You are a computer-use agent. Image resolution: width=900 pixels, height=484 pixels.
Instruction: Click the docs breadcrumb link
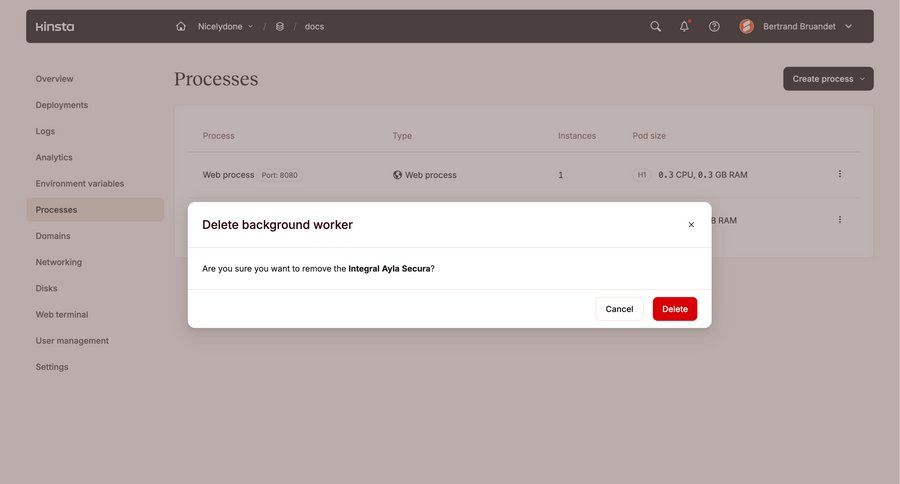click(x=314, y=26)
